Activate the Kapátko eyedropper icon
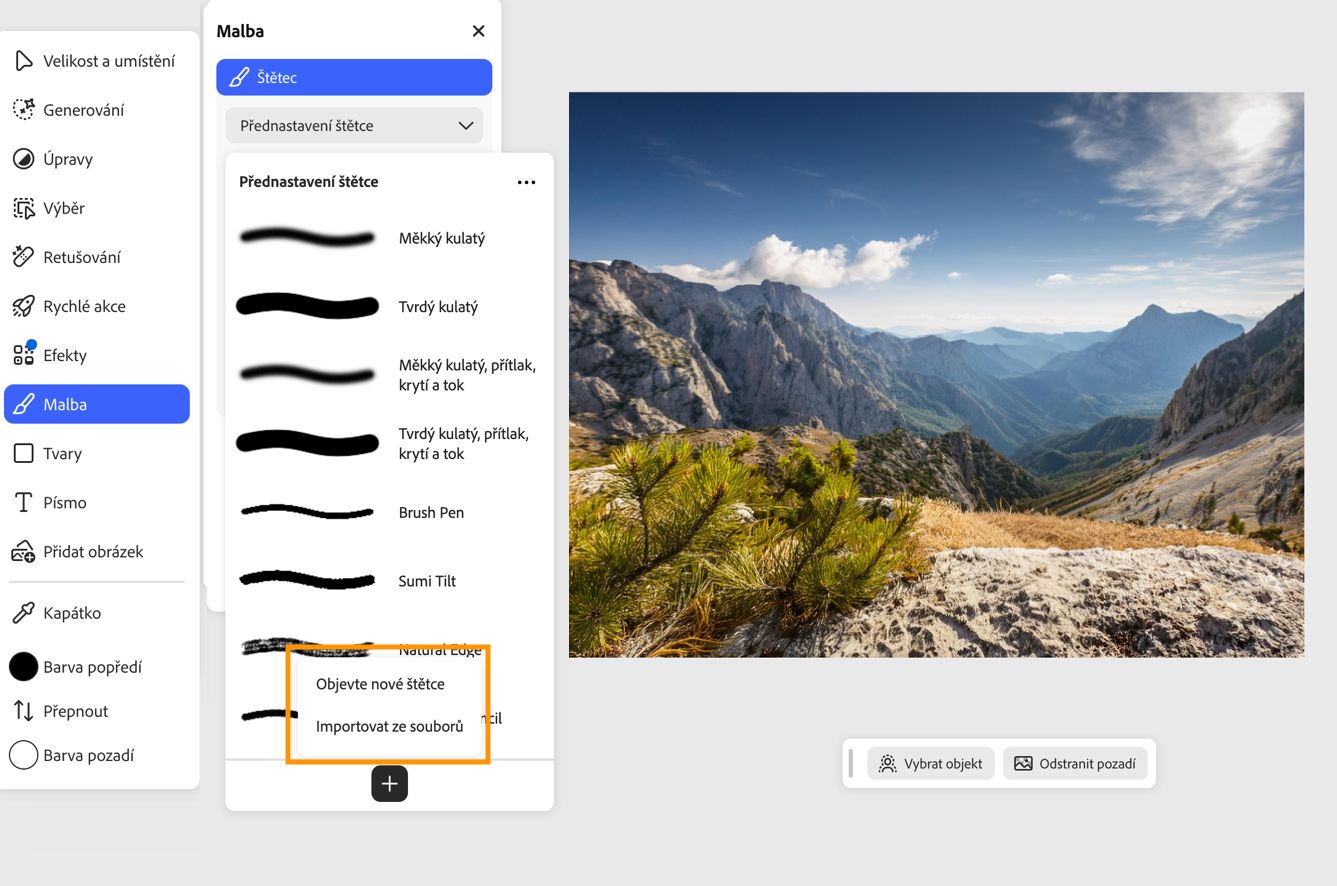Image resolution: width=1337 pixels, height=886 pixels. pos(23,613)
